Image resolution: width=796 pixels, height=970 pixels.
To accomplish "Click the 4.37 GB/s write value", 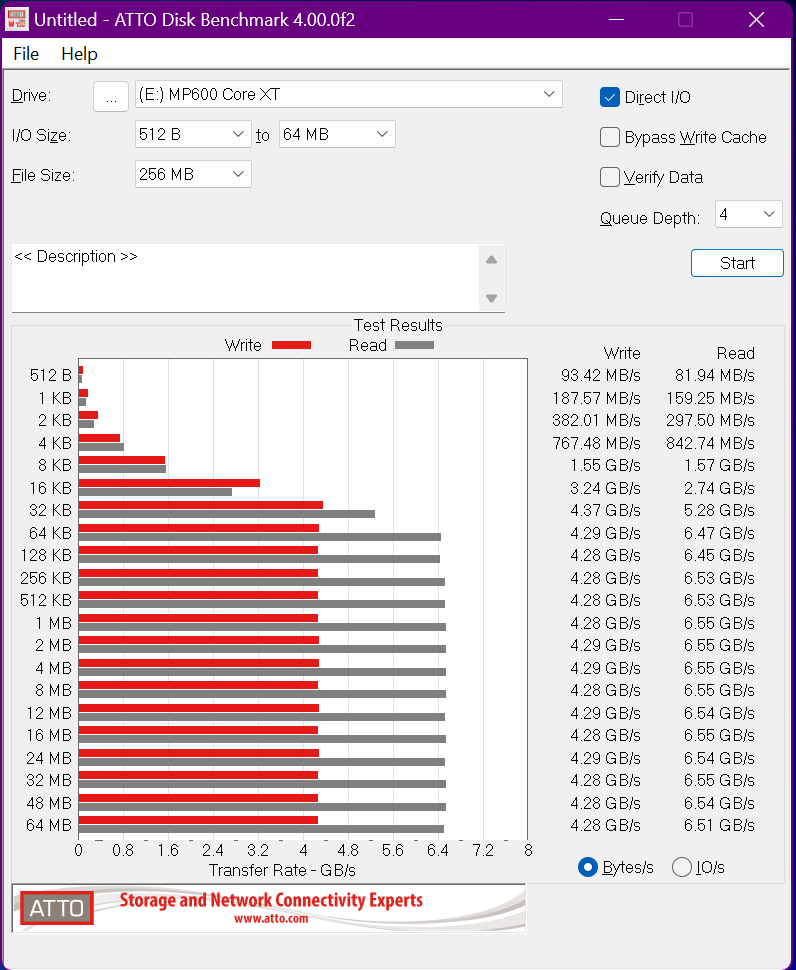I will click(605, 510).
